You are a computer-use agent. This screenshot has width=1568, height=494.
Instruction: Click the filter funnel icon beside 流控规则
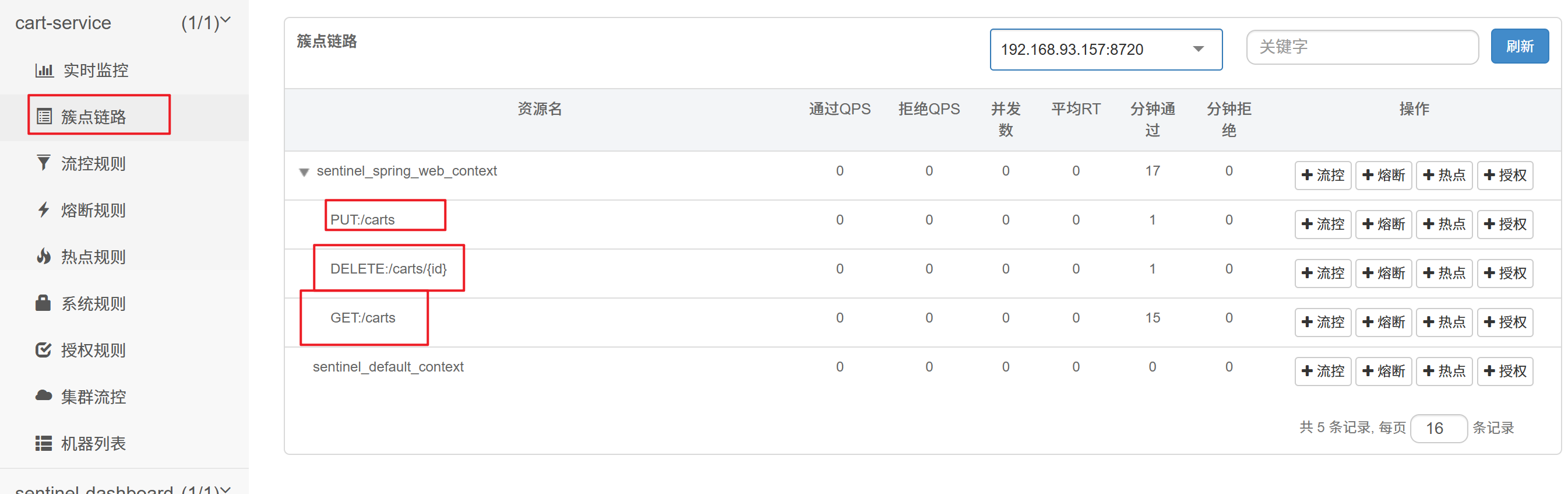point(44,163)
